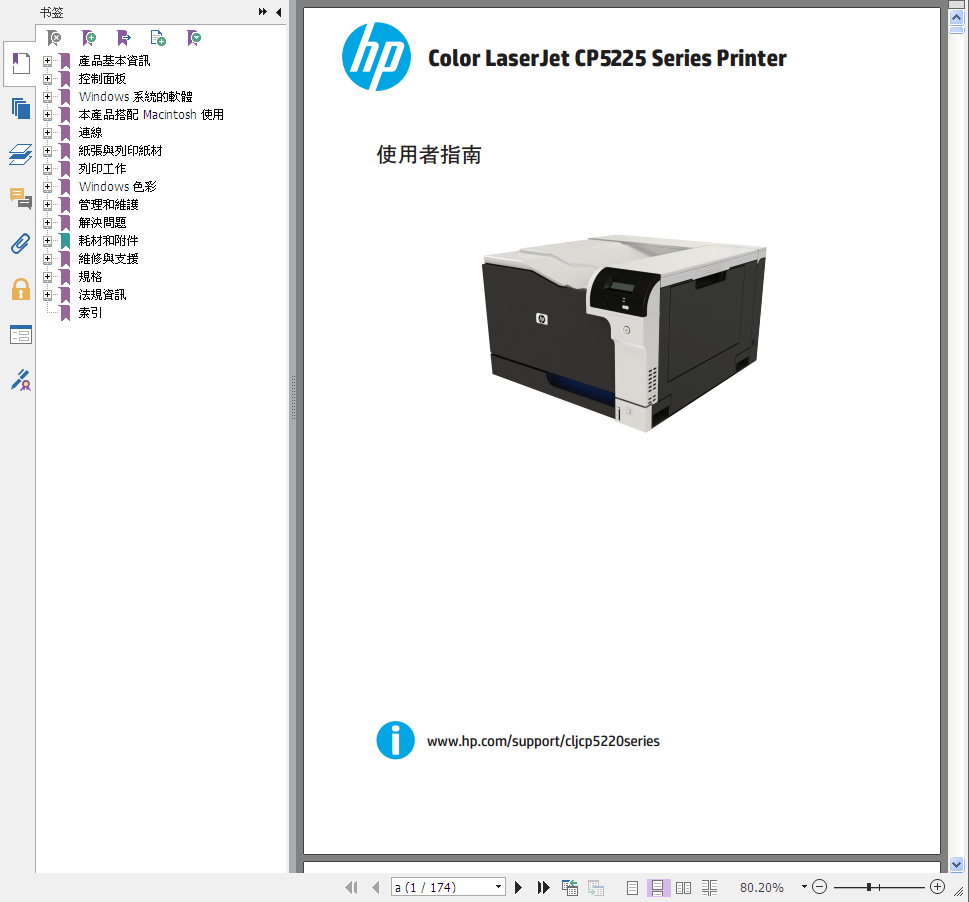The height and width of the screenshot is (902, 969).
Task: Select the 維修與支援 bookmark
Action: [108, 258]
